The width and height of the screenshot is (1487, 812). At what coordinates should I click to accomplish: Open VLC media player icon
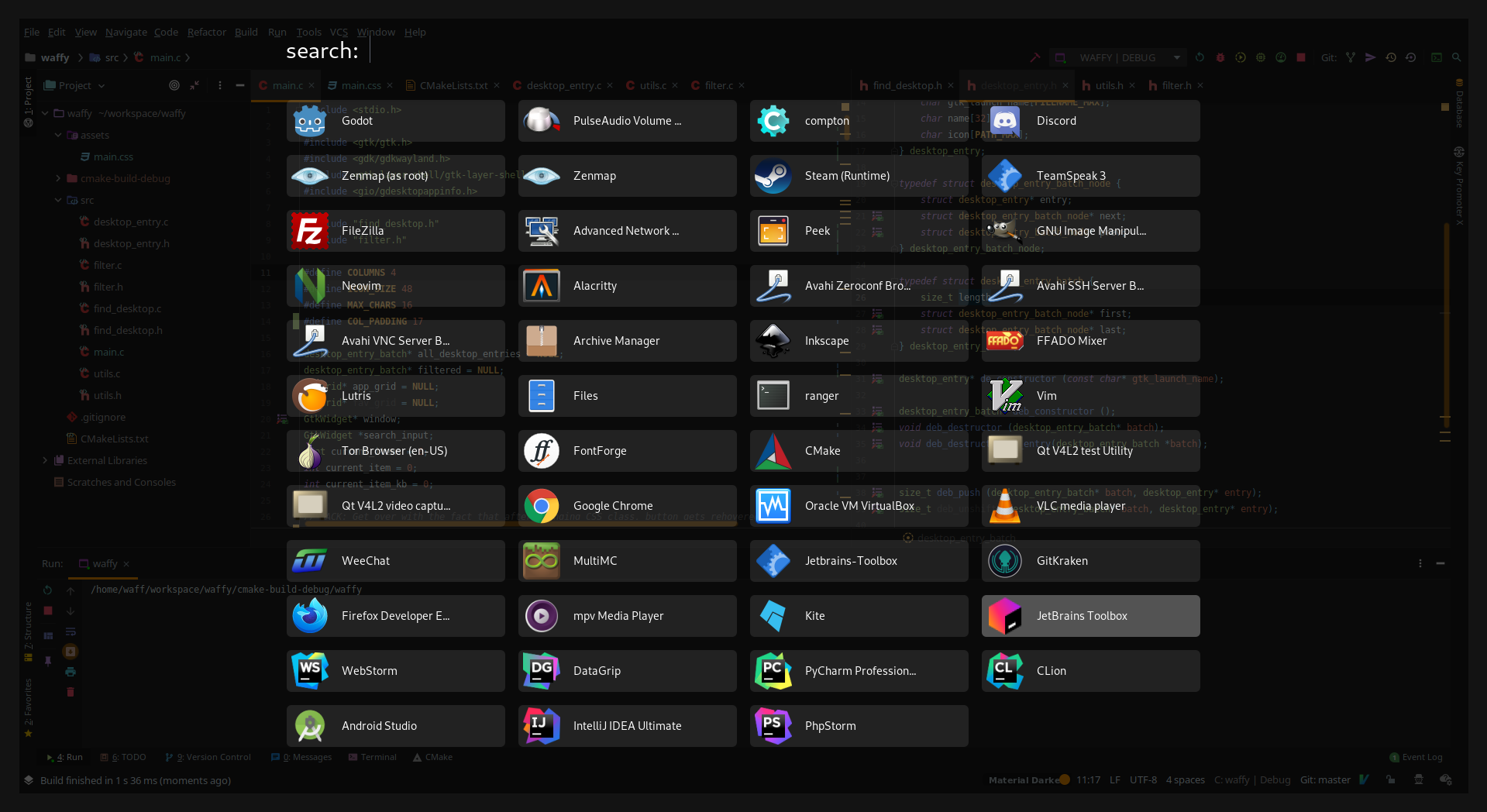(1005, 506)
